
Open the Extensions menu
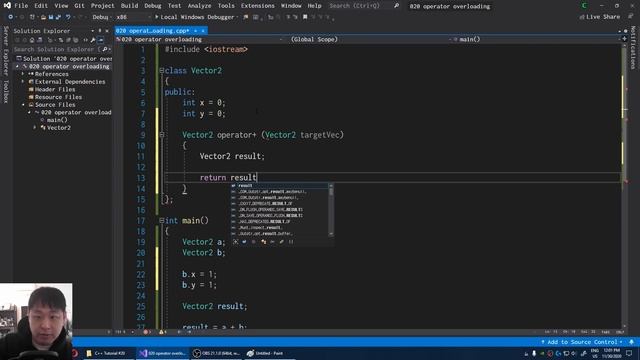(x=258, y=6)
